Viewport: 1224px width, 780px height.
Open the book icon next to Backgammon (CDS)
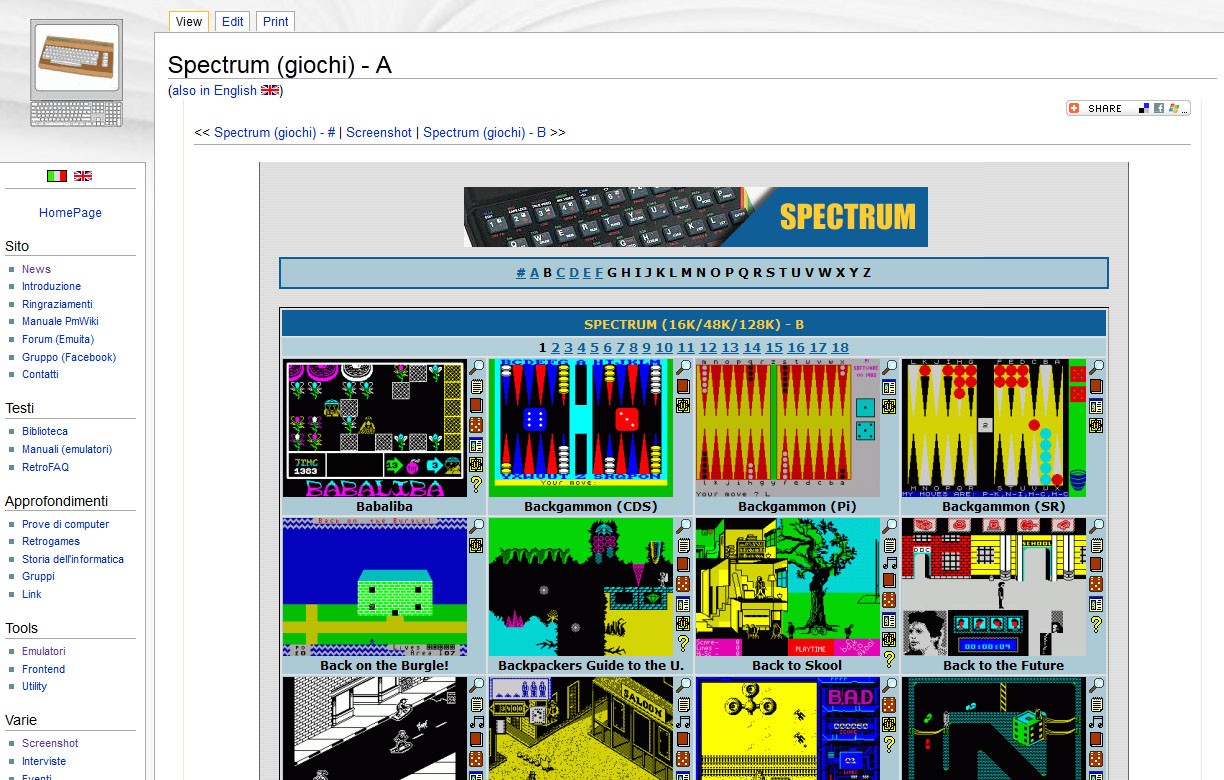pyautogui.click(x=683, y=386)
